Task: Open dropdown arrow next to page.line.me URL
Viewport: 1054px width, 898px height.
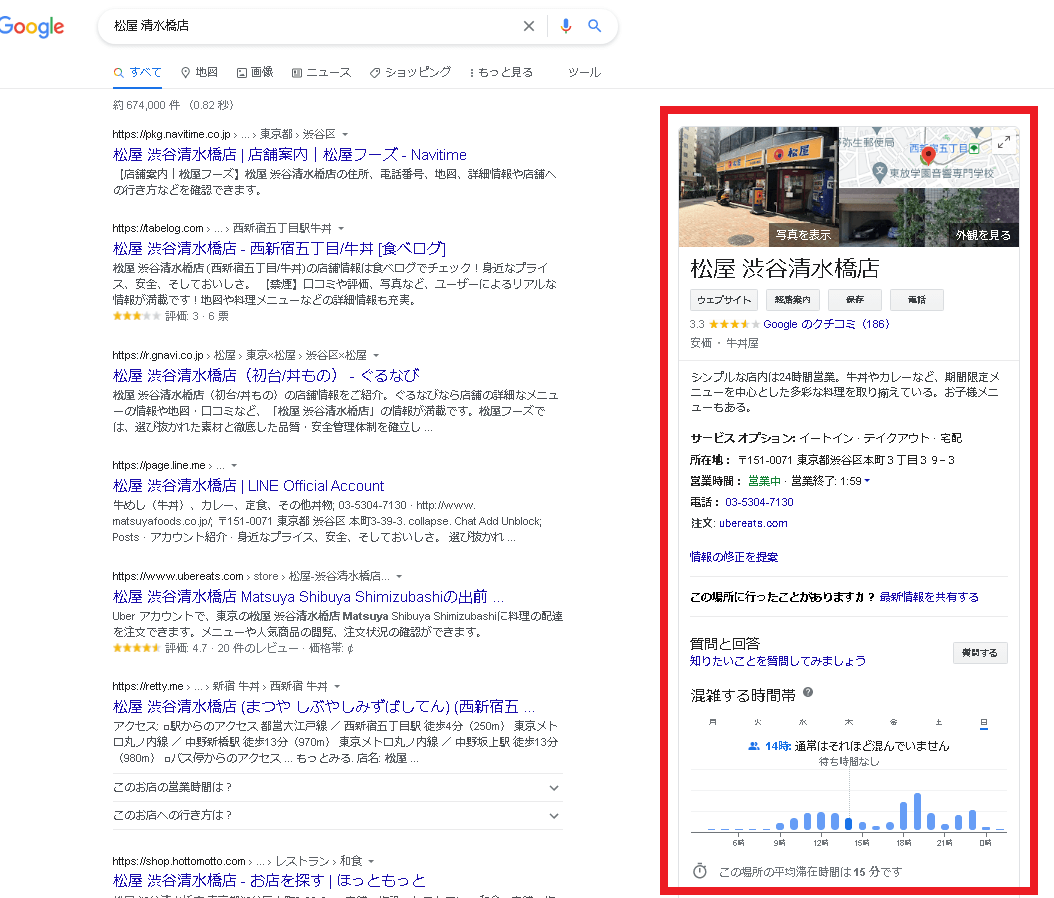Action: click(x=234, y=466)
